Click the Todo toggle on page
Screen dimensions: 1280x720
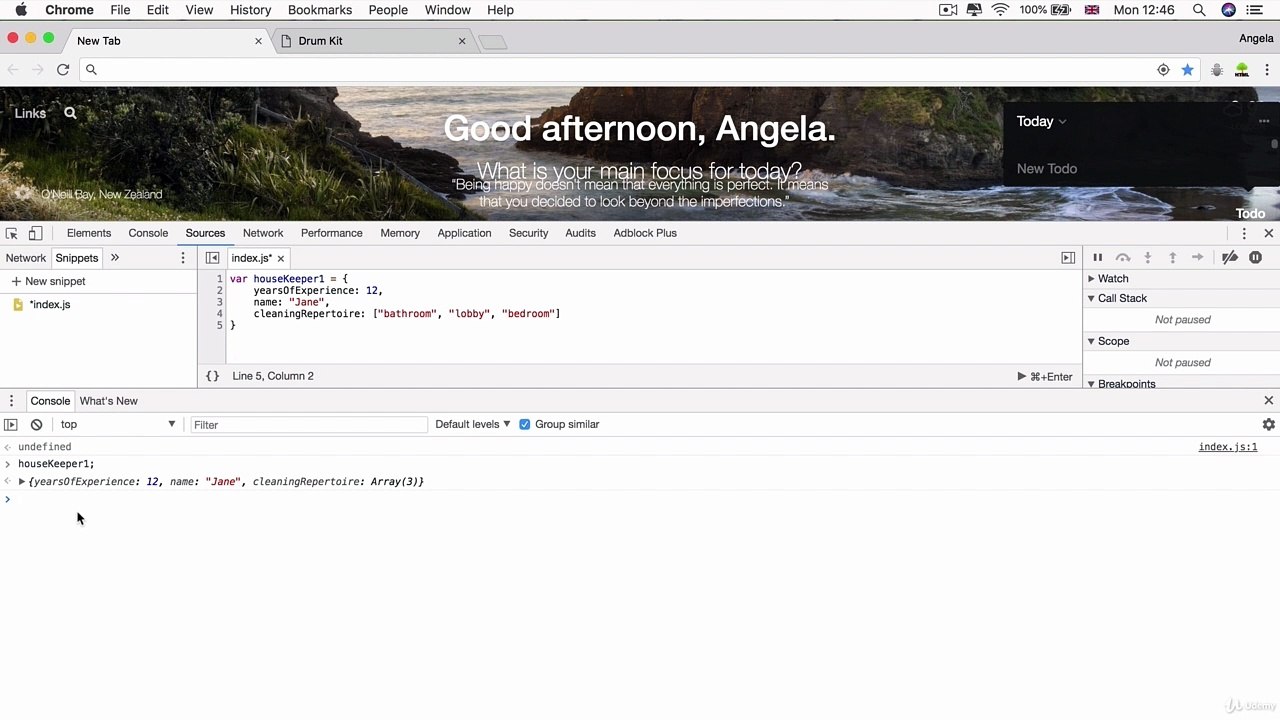(x=1250, y=213)
